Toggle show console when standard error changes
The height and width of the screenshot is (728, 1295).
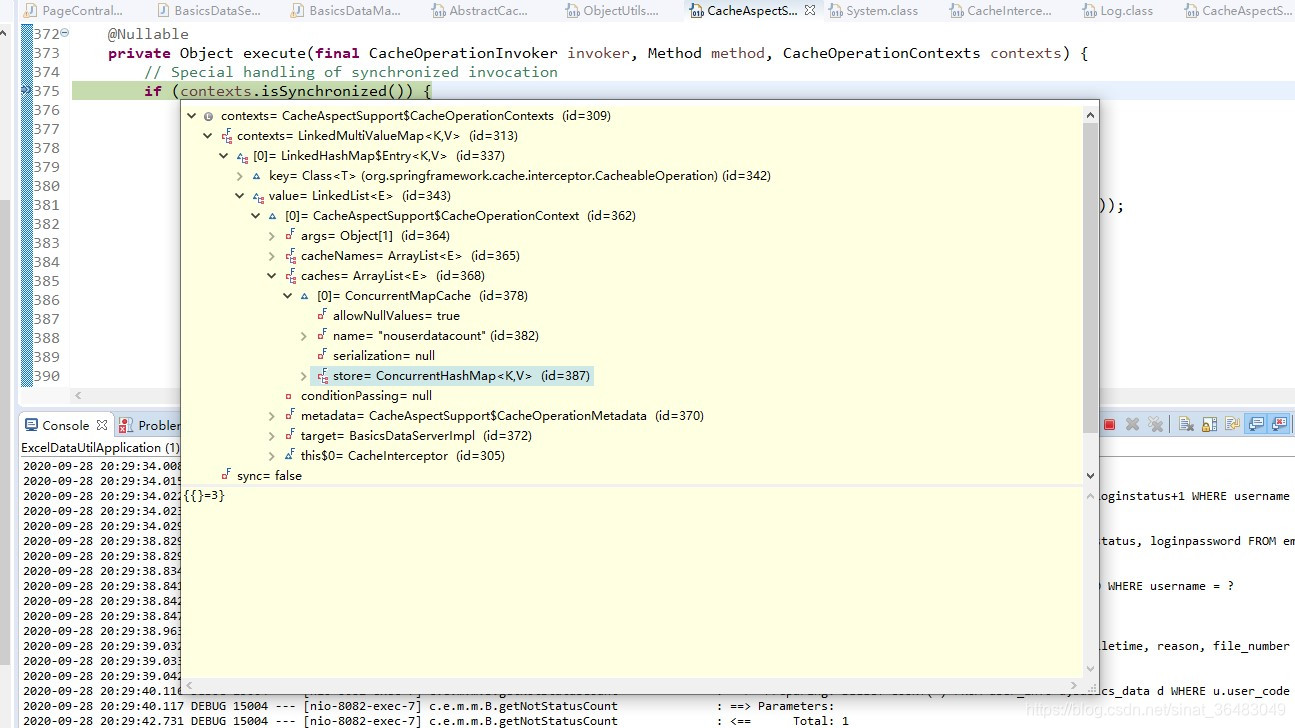1278,424
